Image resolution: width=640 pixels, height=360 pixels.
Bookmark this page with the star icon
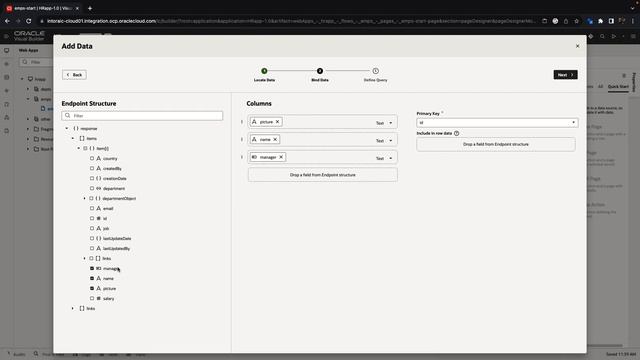click(x=576, y=21)
